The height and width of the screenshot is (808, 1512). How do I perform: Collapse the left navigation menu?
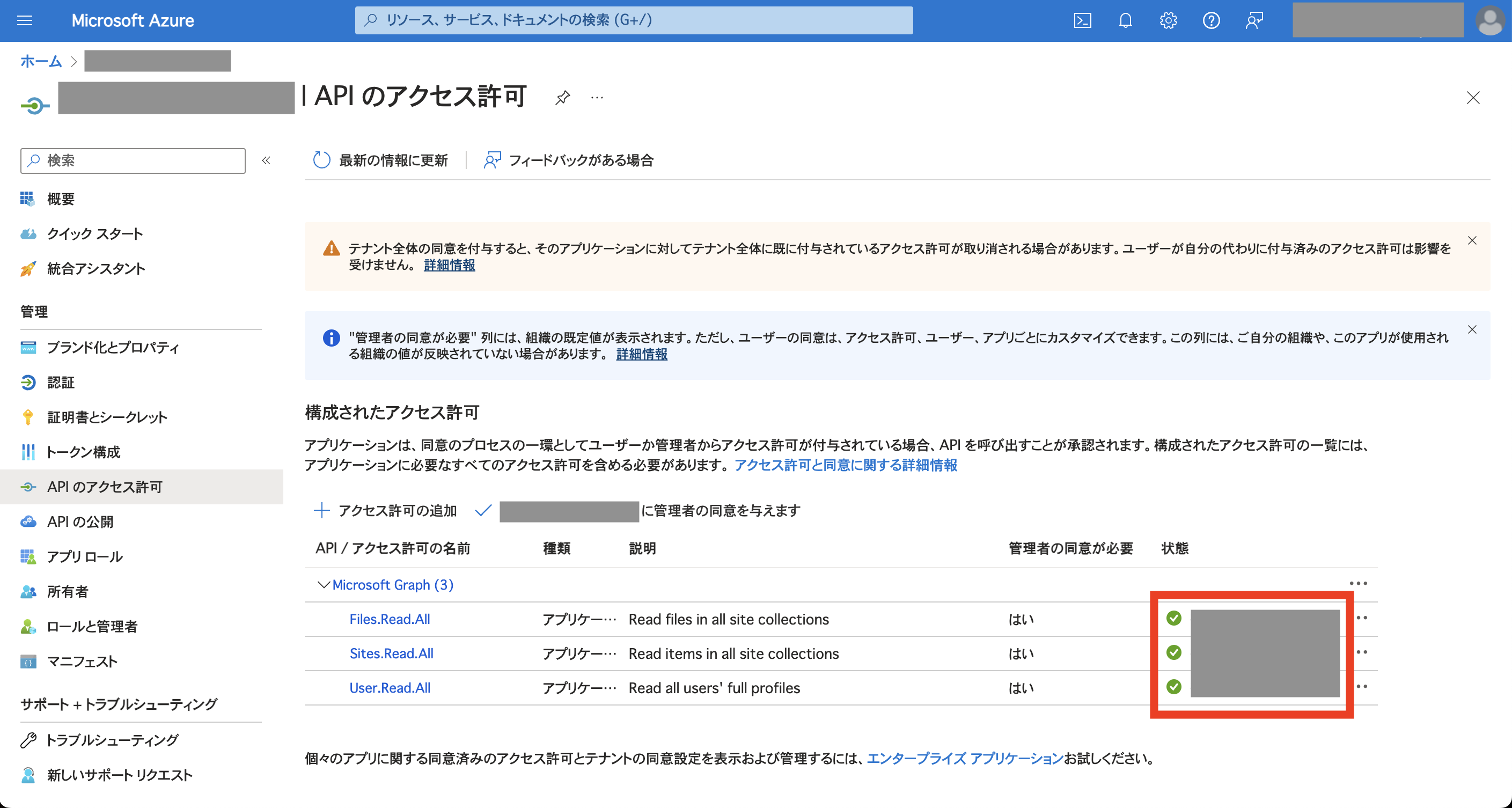(267, 160)
